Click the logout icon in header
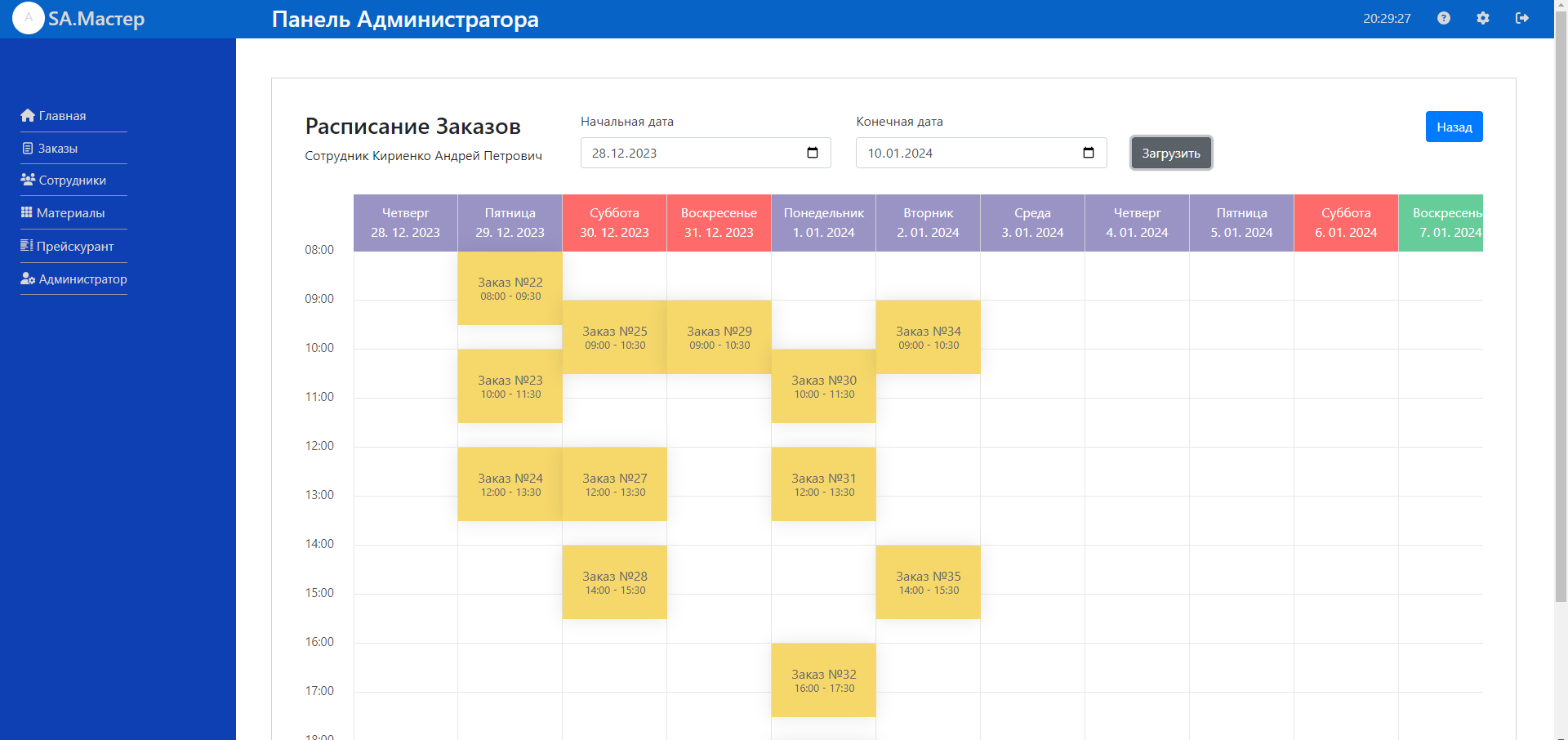 coord(1521,18)
